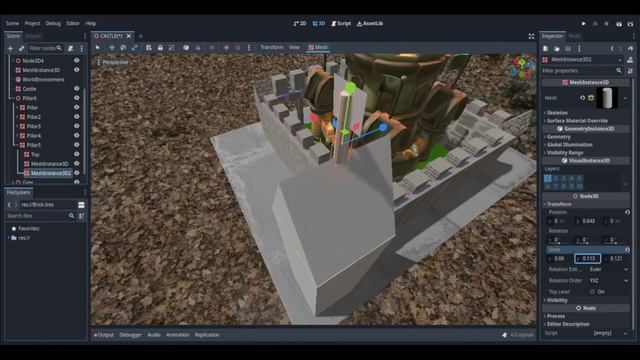This screenshot has width=640, height=360.
Task: Switch to the Script workspace
Action: coord(341,24)
